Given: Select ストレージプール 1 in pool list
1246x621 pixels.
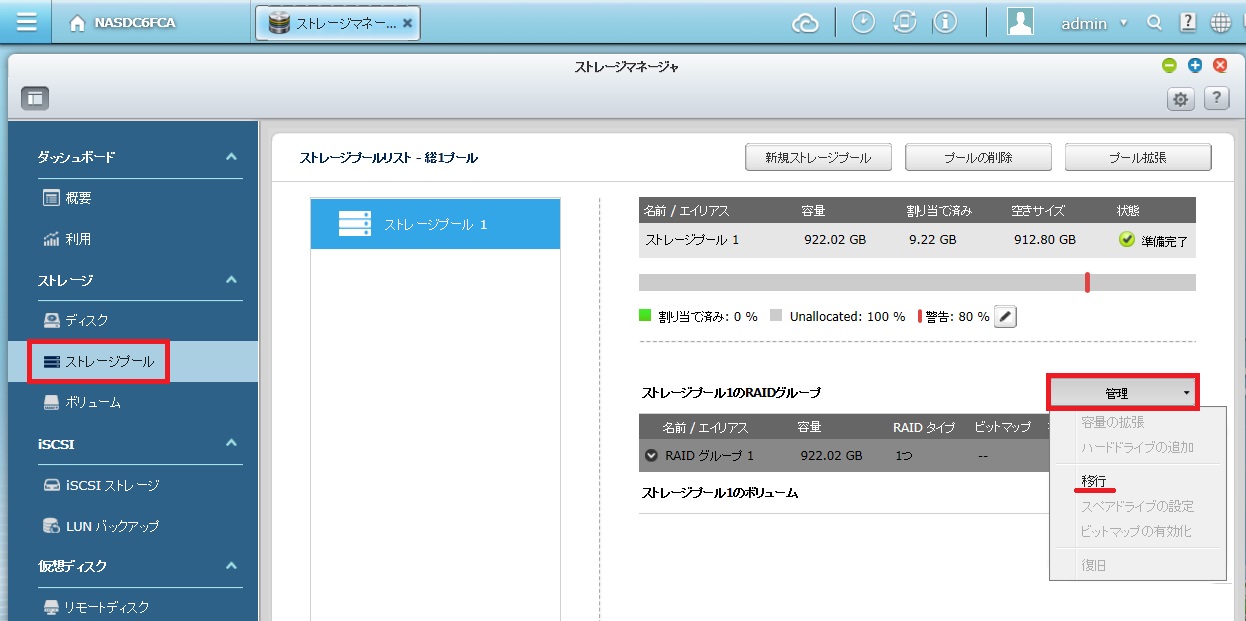Looking at the screenshot, I should (435, 224).
